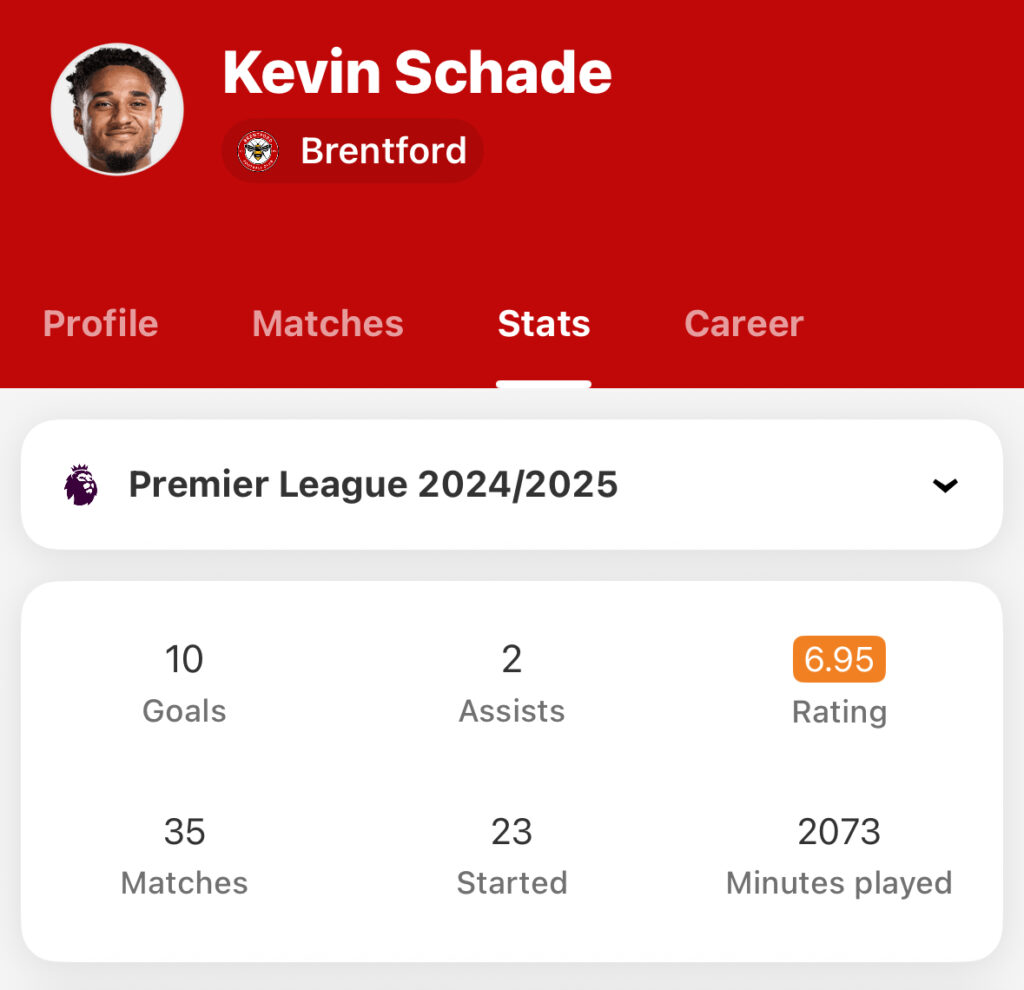
Task: Open Premier League 2024/2025 competition dropdown
Action: coord(512,485)
